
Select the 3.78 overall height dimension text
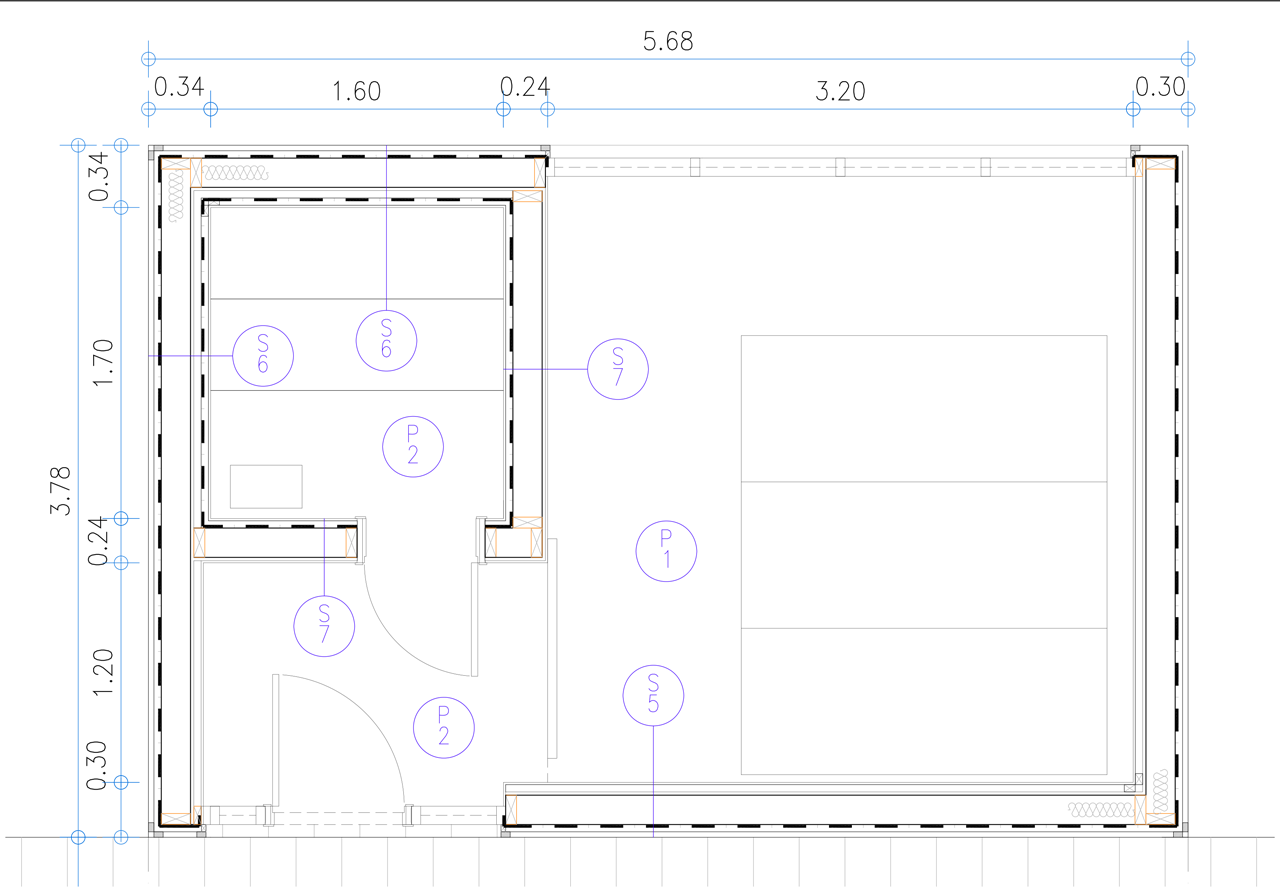coord(62,491)
